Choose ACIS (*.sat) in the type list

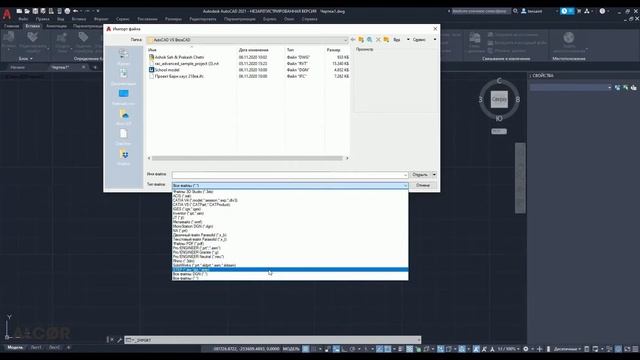click(x=290, y=196)
